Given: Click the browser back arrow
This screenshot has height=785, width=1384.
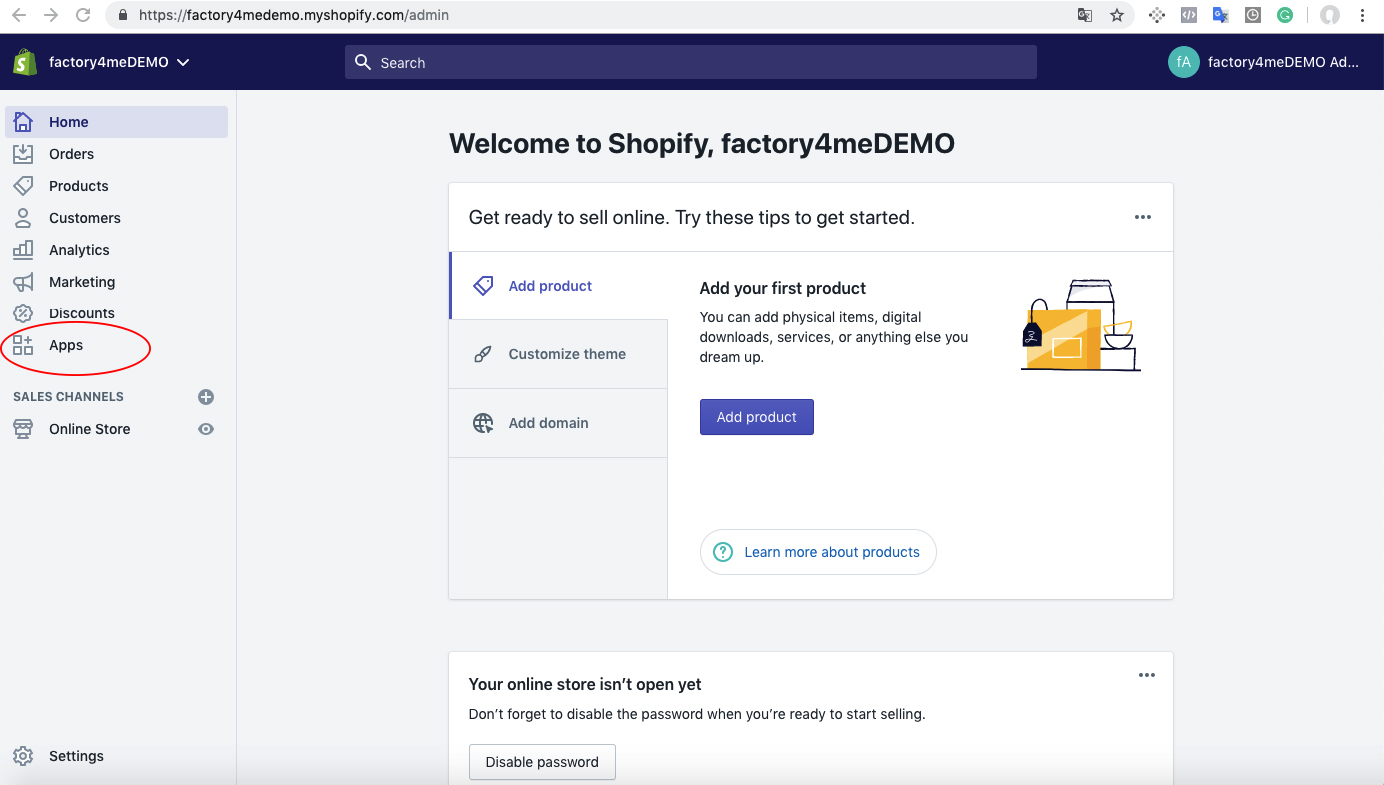Looking at the screenshot, I should (19, 15).
